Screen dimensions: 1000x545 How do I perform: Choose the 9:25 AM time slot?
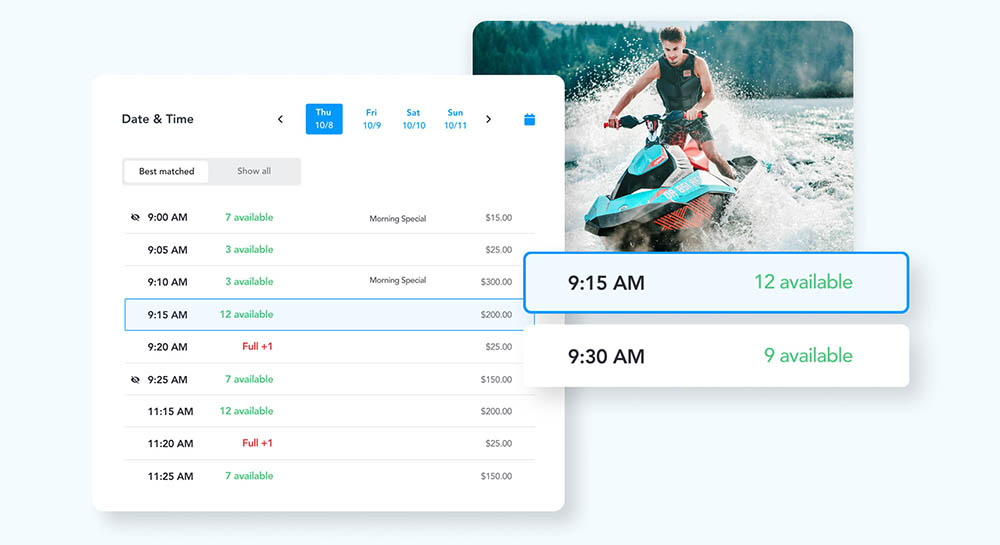(x=330, y=379)
